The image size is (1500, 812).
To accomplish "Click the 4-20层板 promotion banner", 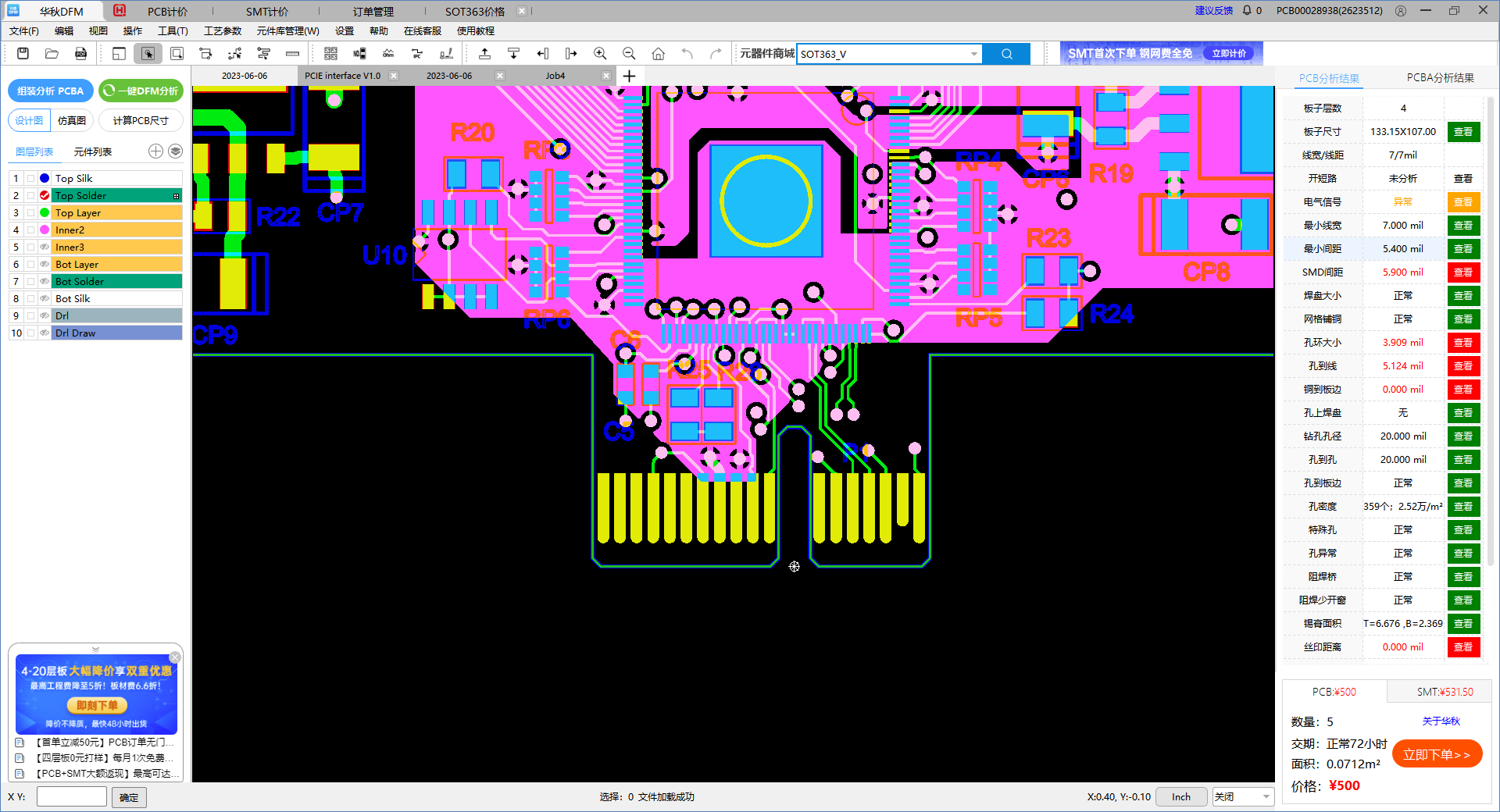I will point(96,694).
